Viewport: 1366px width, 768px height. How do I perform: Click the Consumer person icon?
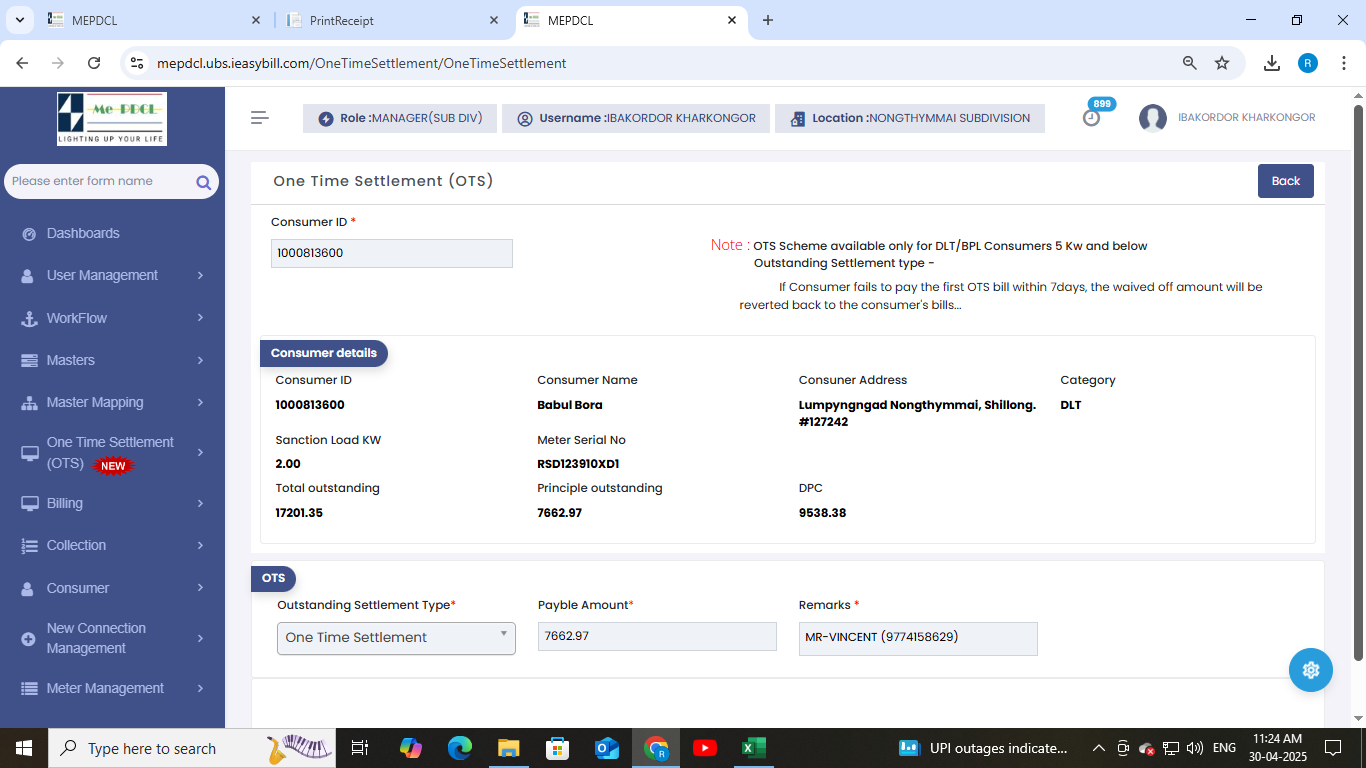click(x=29, y=589)
